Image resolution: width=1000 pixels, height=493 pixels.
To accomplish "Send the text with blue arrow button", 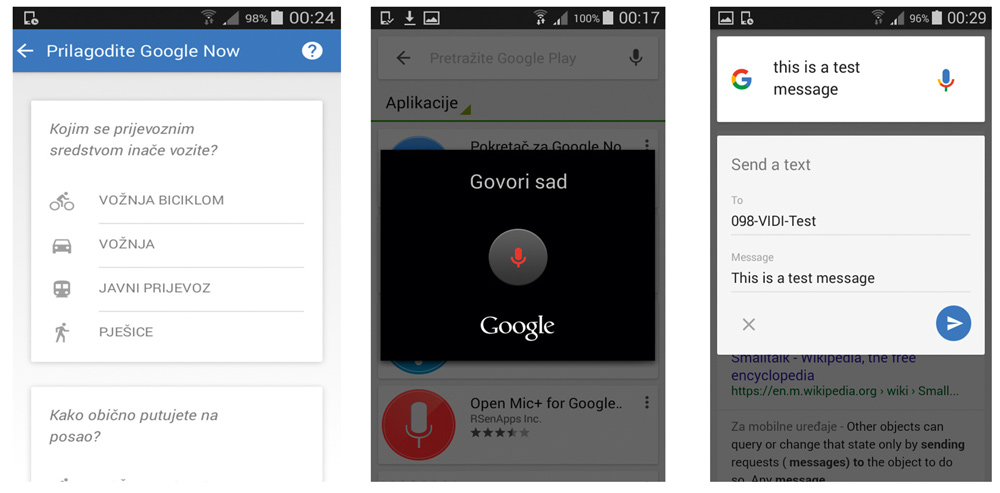I will pos(953,323).
